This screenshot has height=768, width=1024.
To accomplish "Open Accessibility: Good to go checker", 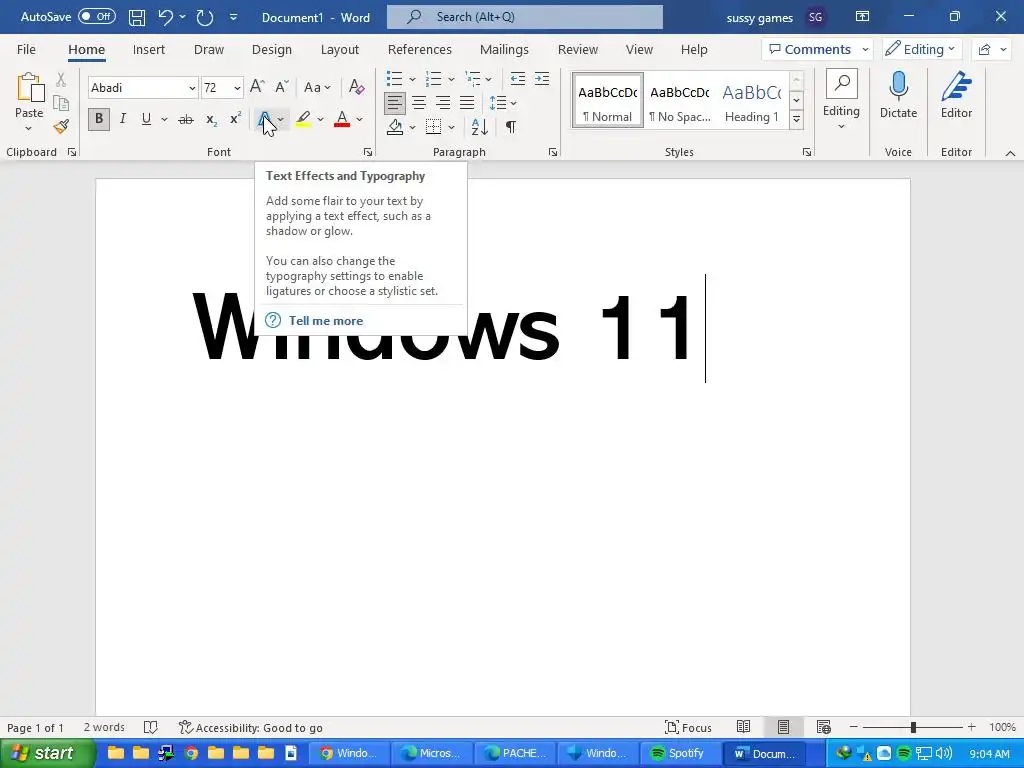I will click(251, 727).
